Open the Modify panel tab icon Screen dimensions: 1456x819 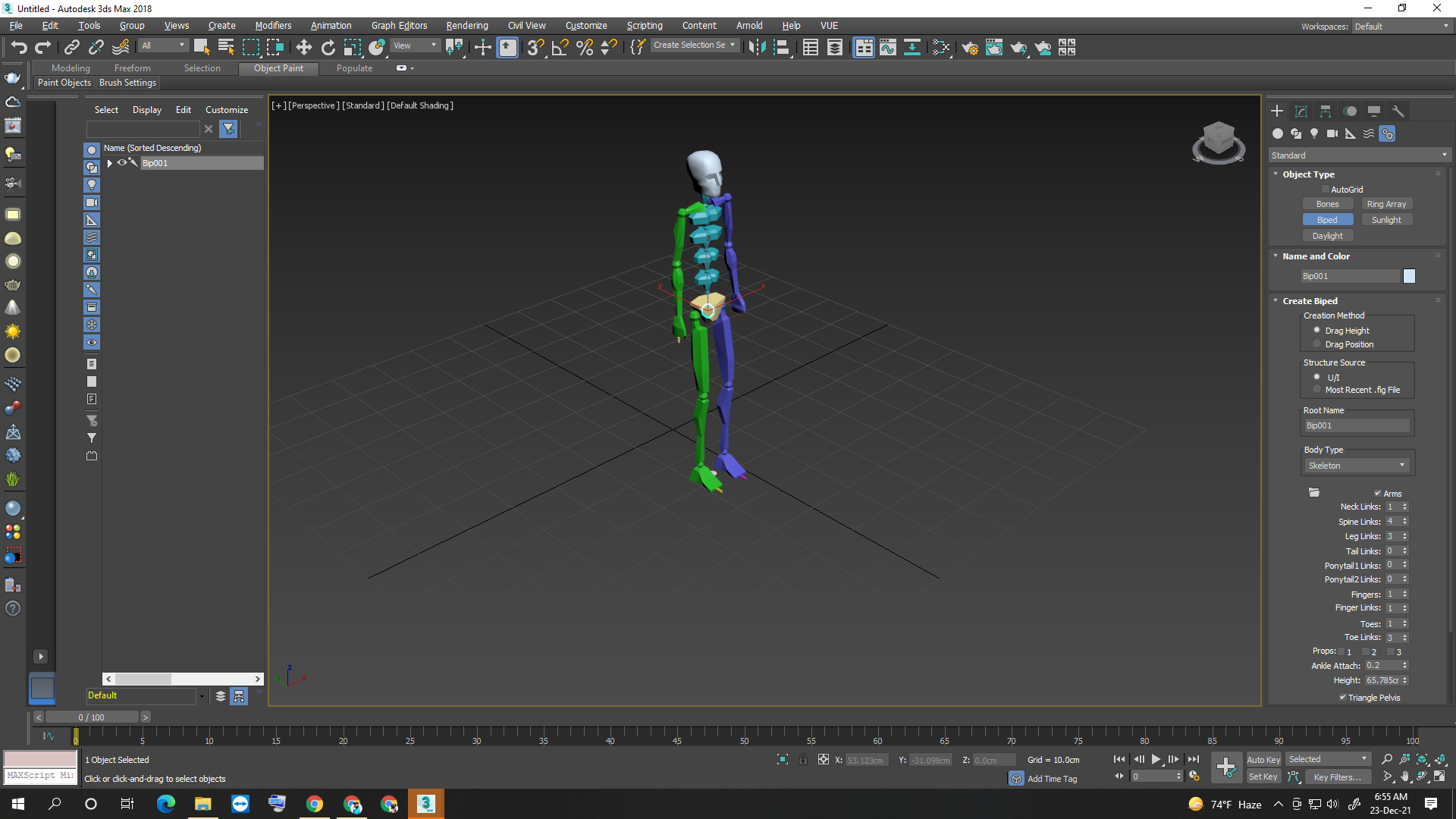(1301, 111)
